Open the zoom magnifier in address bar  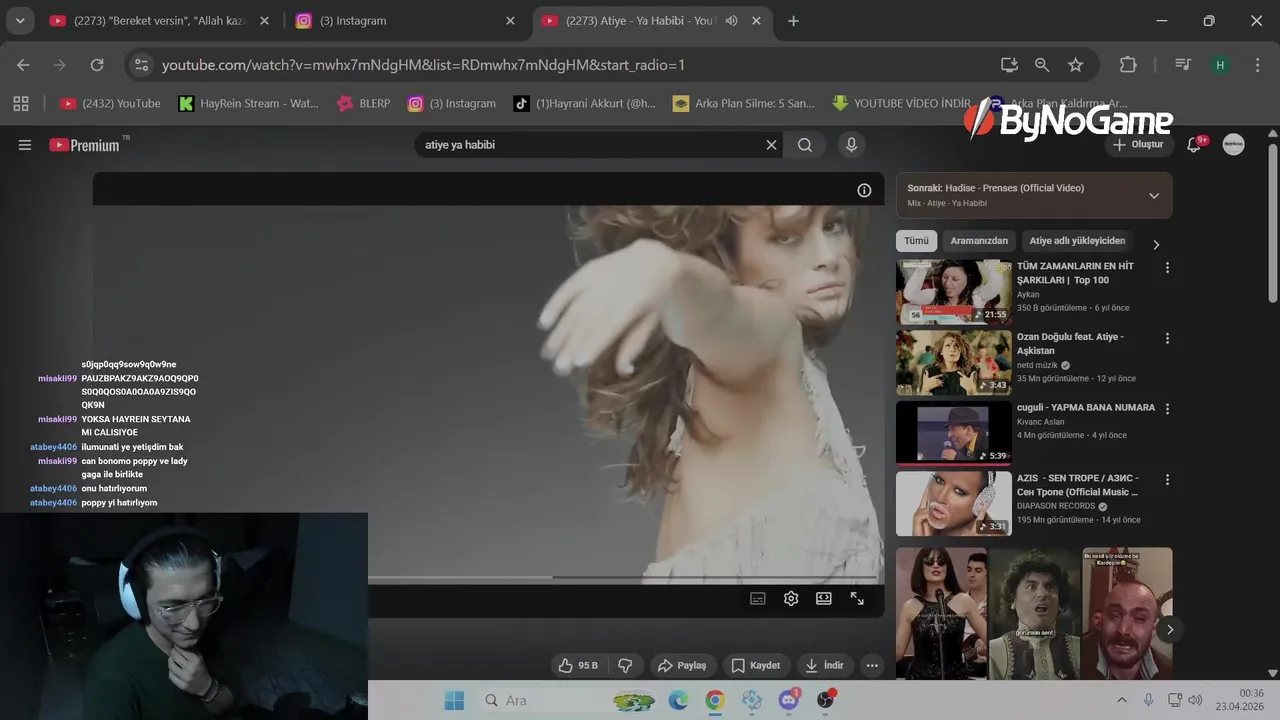1042,65
